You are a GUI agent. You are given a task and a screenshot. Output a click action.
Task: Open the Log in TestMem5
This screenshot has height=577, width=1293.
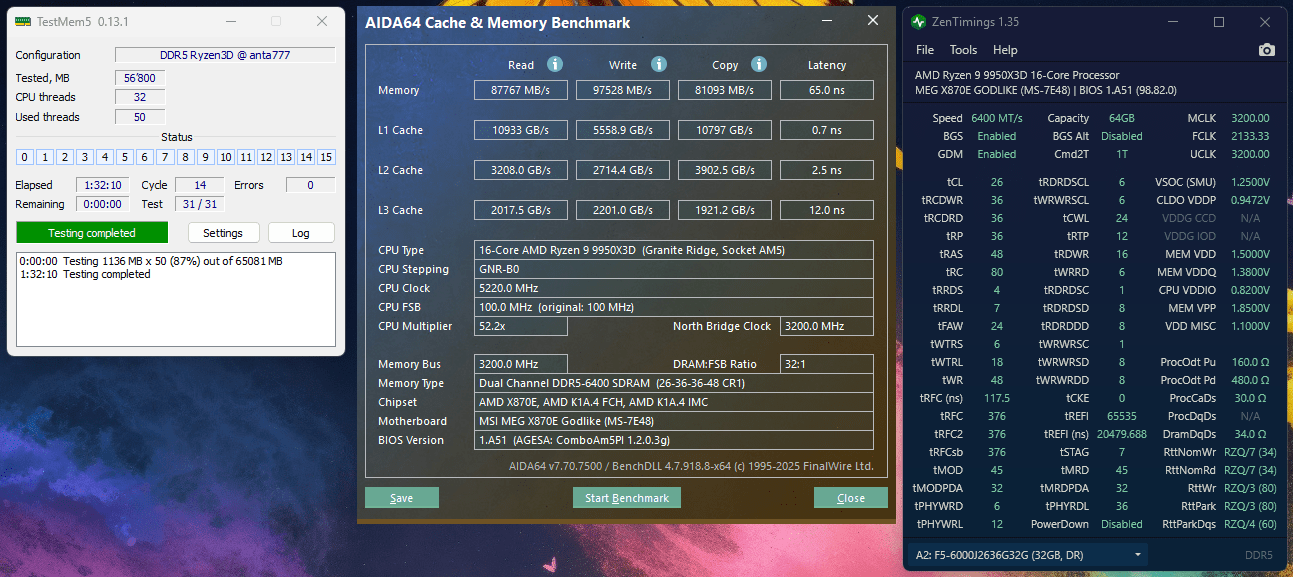301,233
